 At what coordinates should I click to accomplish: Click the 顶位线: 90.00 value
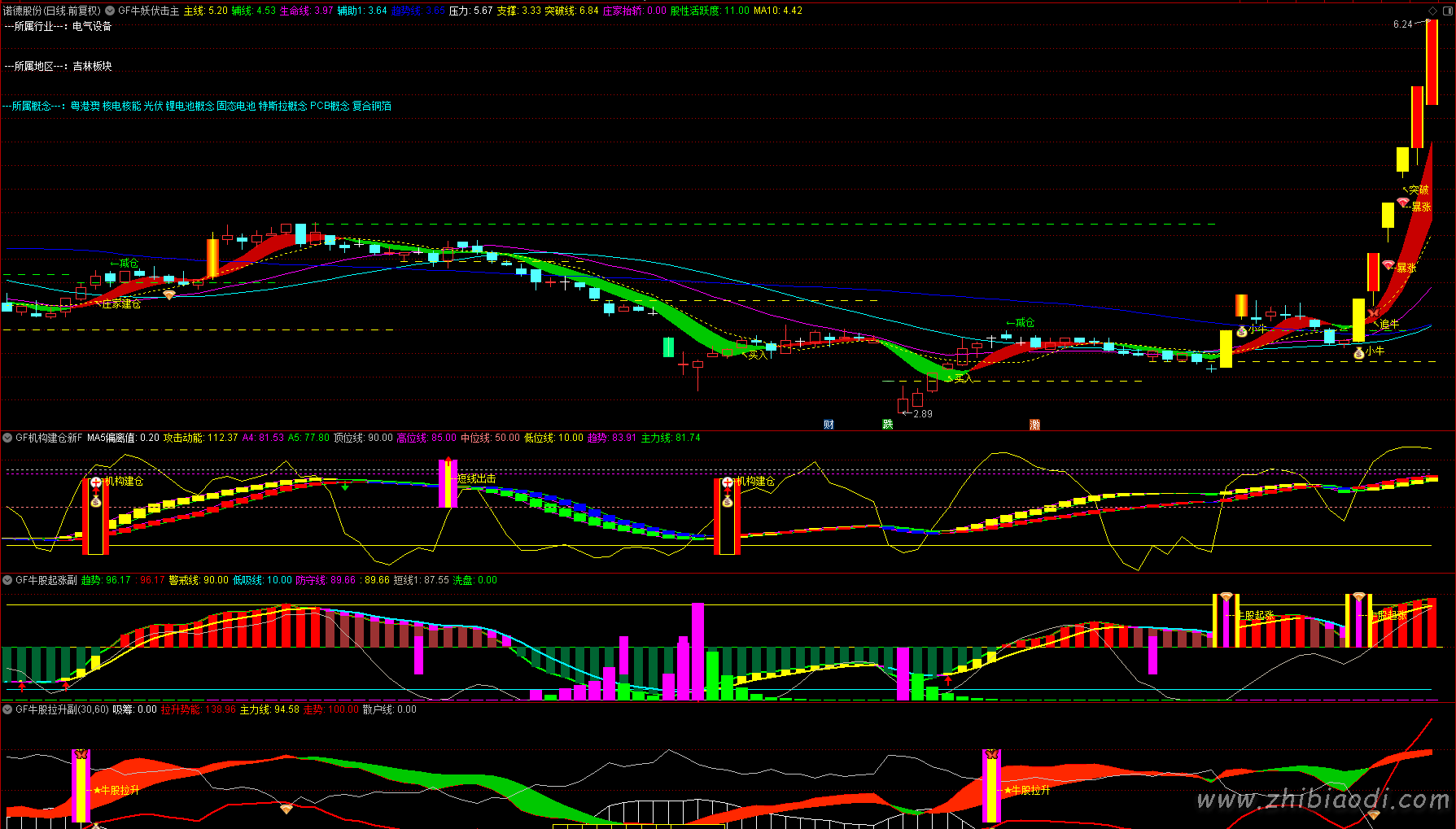pyautogui.click(x=363, y=438)
